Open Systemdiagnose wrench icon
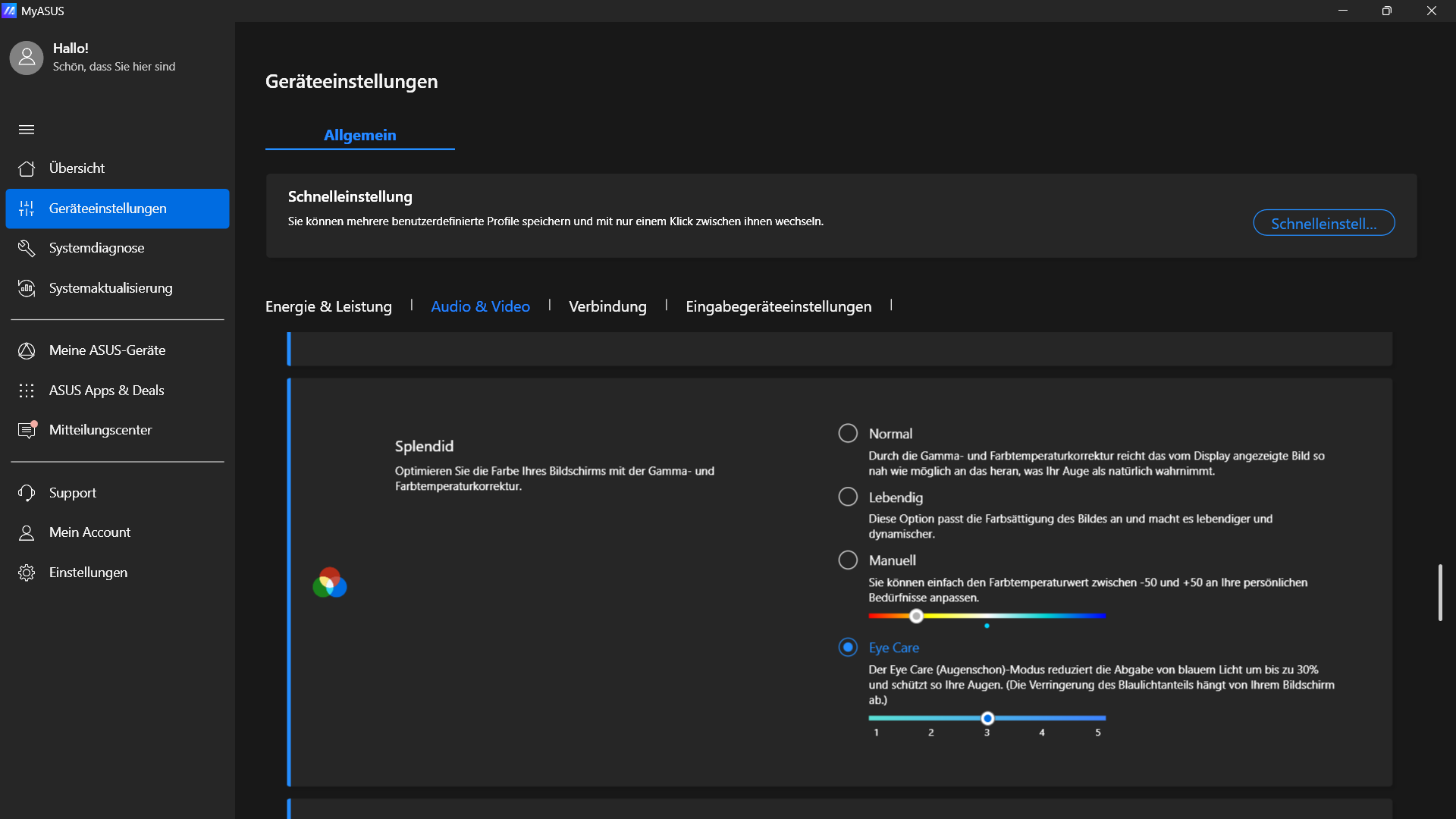Image resolution: width=1456 pixels, height=819 pixels. click(x=27, y=248)
